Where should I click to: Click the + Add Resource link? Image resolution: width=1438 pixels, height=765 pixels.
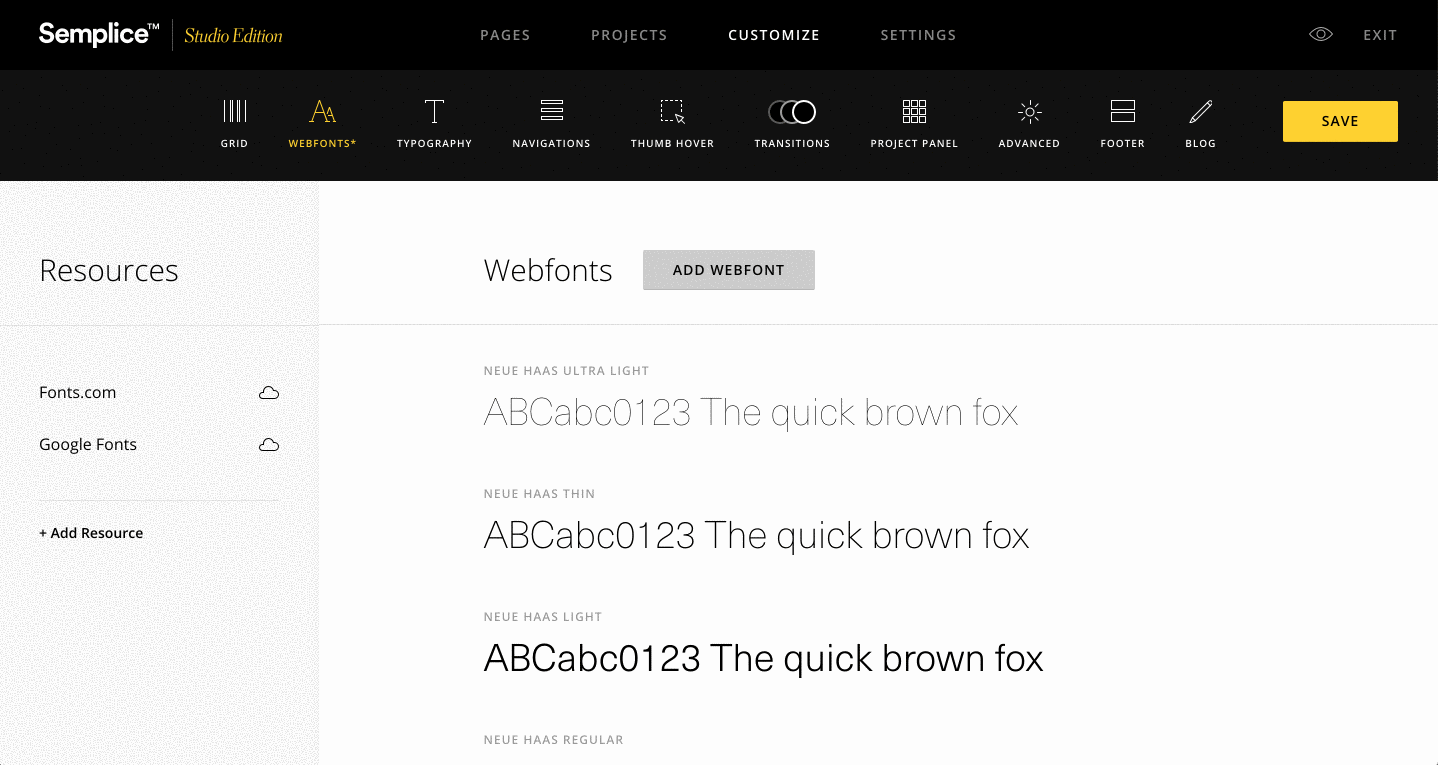point(91,533)
